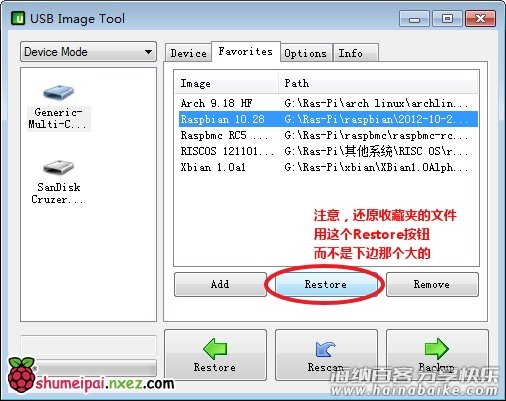Select the Raspbmc RC5 list entry
Viewport: 506px width, 401px height.
coord(328,135)
